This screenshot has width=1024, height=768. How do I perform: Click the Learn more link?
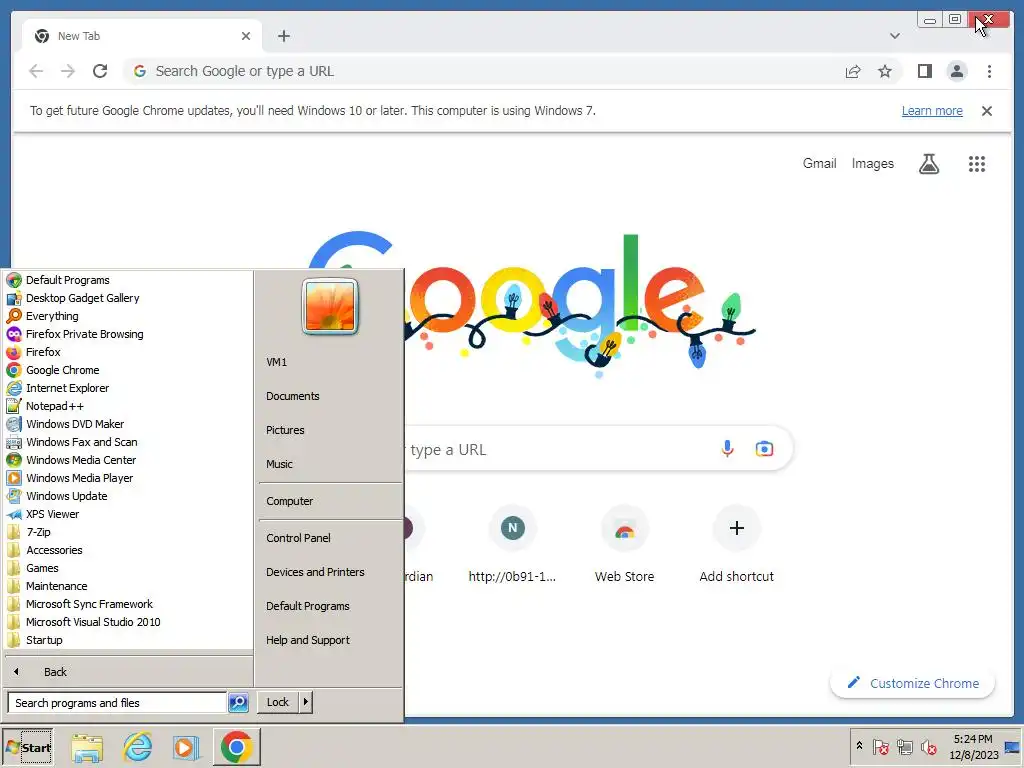point(932,111)
